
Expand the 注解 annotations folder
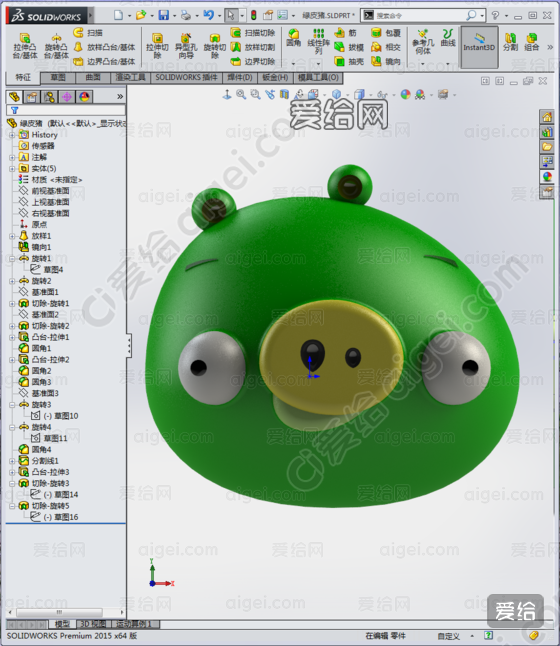12,157
